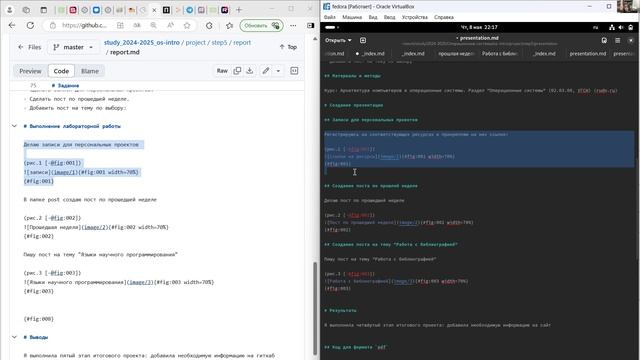Switch to Code view

(x=61, y=71)
